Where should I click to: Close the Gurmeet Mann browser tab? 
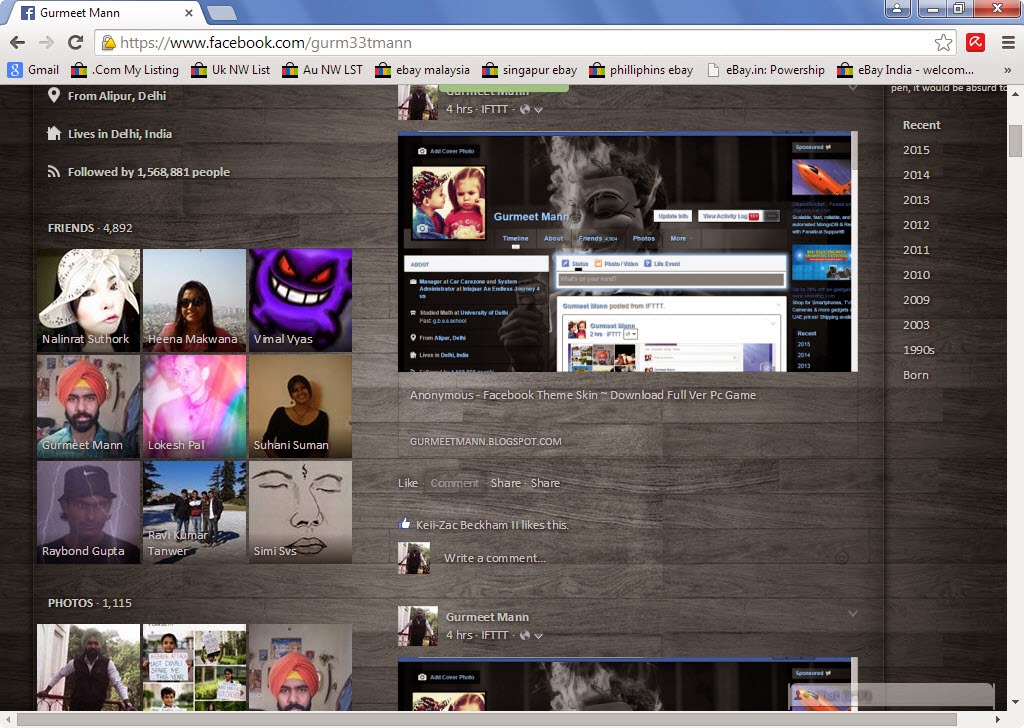tap(189, 12)
